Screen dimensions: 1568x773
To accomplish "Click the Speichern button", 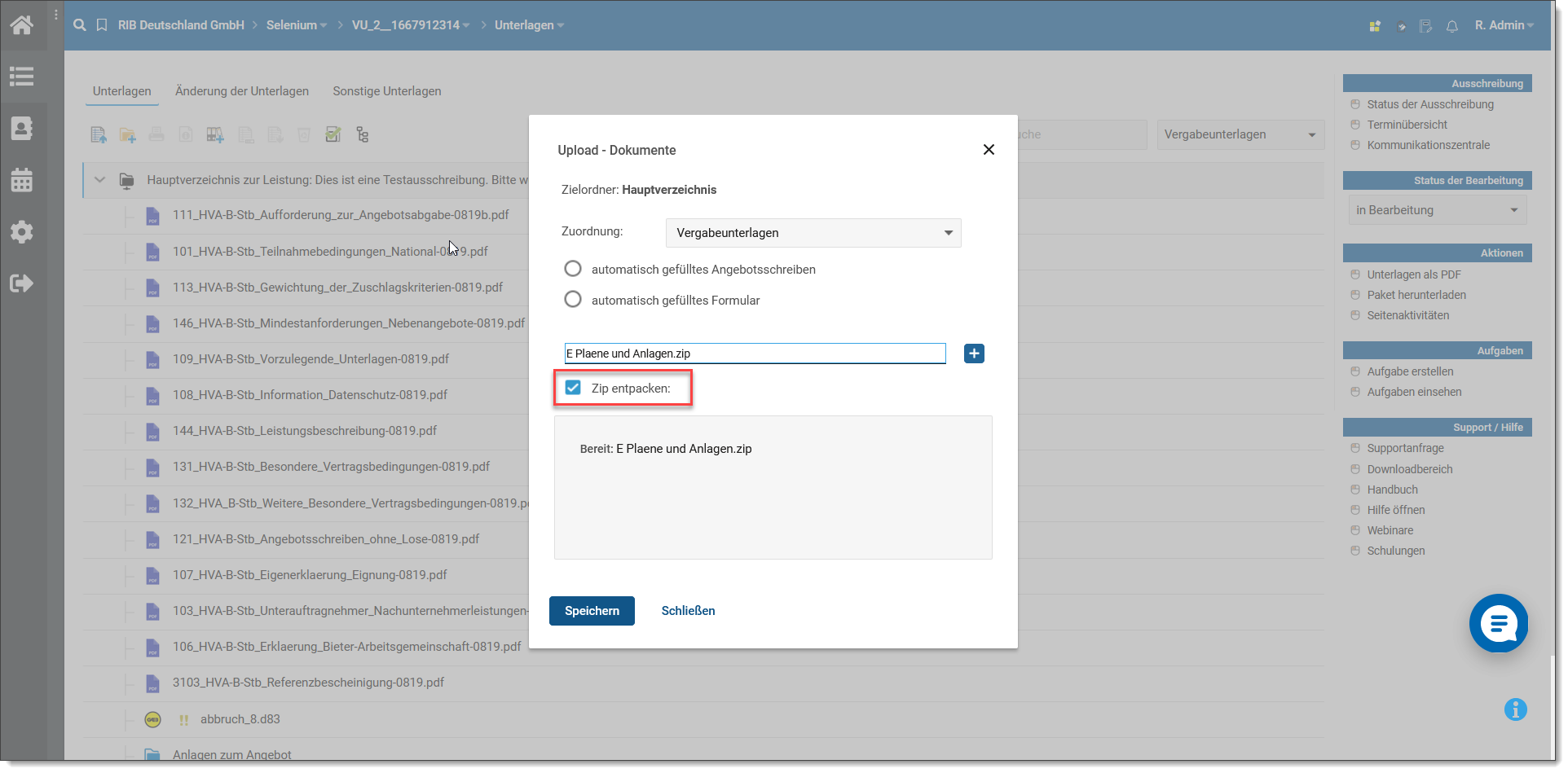I will 592,611.
